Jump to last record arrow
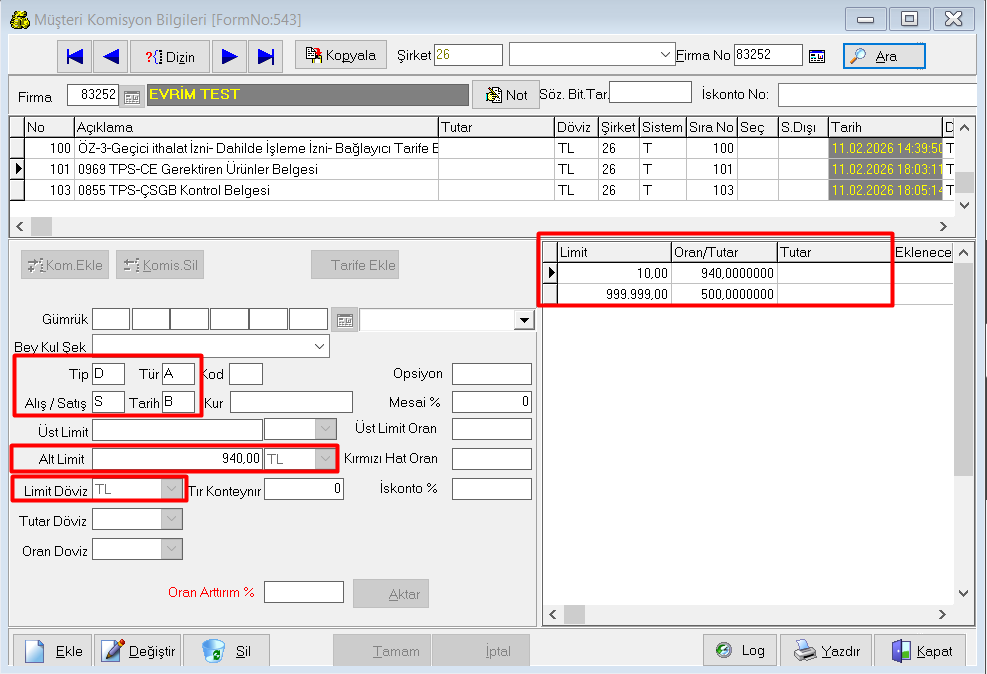Image resolution: width=987 pixels, height=674 pixels. coord(265,56)
